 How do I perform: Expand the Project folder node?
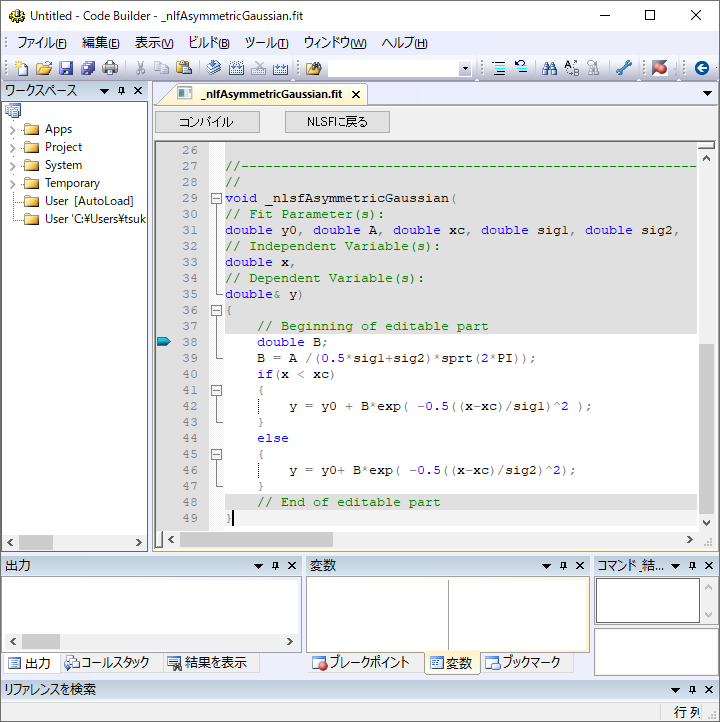(12, 148)
